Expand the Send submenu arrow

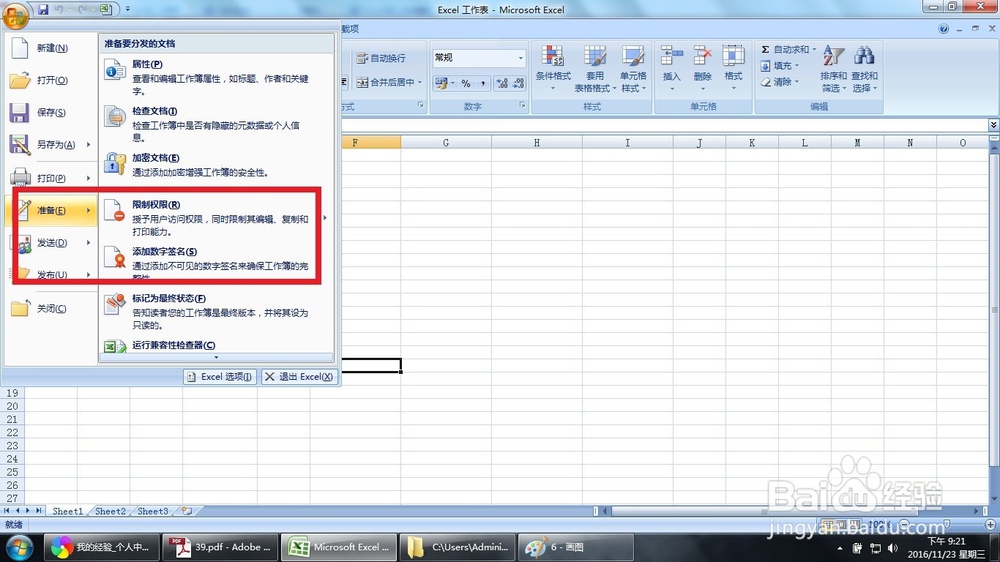[x=89, y=242]
